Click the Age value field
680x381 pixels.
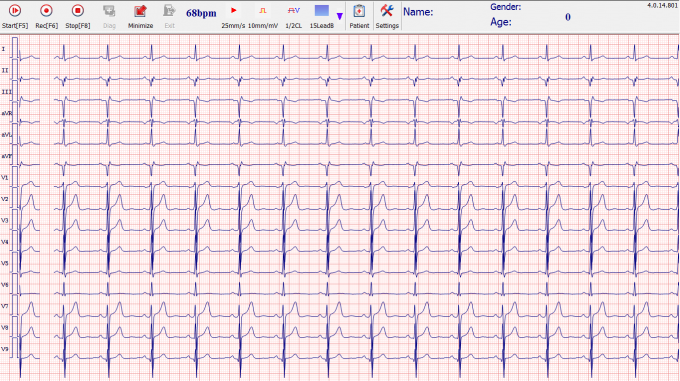[568, 17]
